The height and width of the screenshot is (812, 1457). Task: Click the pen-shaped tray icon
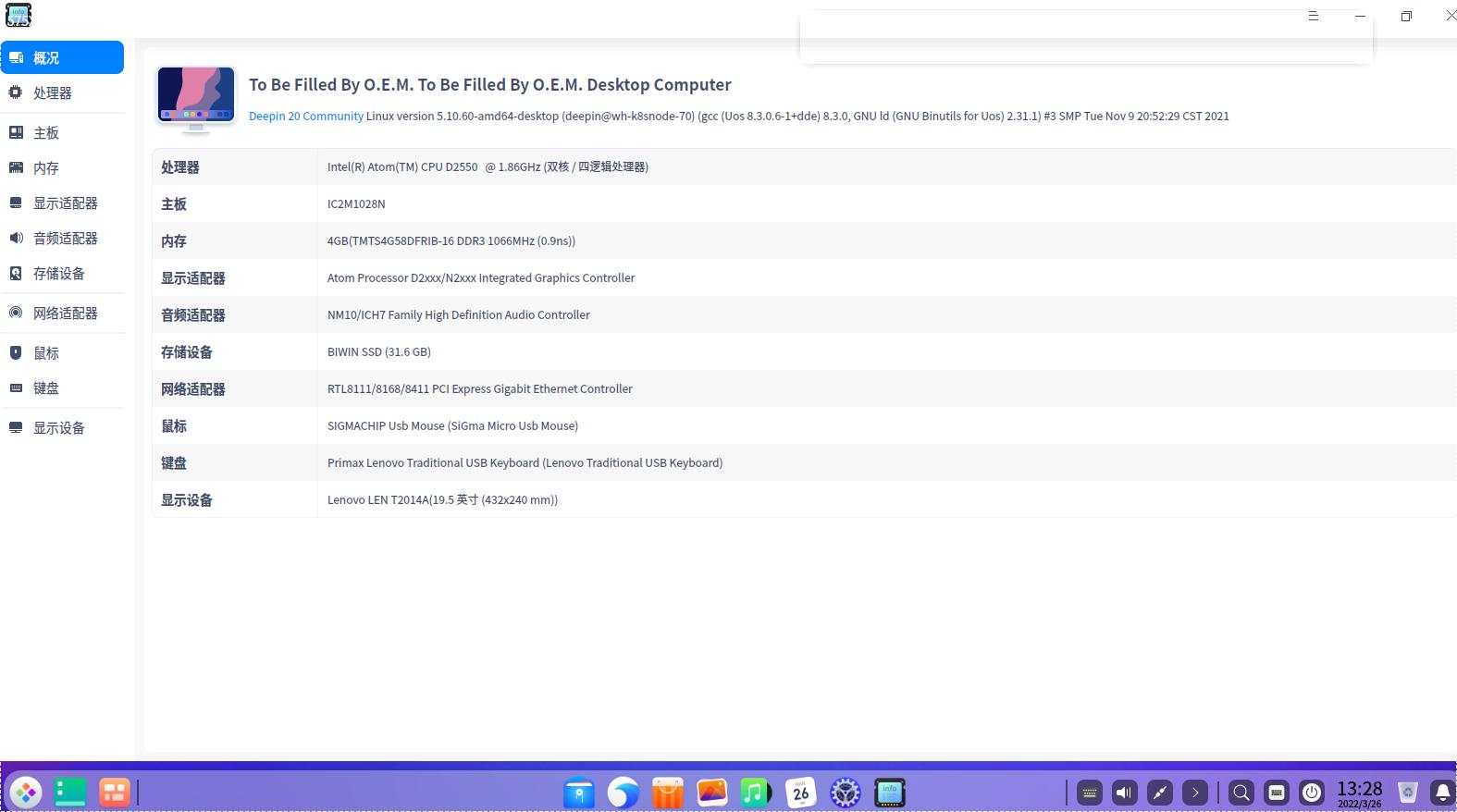pyautogui.click(x=1160, y=793)
